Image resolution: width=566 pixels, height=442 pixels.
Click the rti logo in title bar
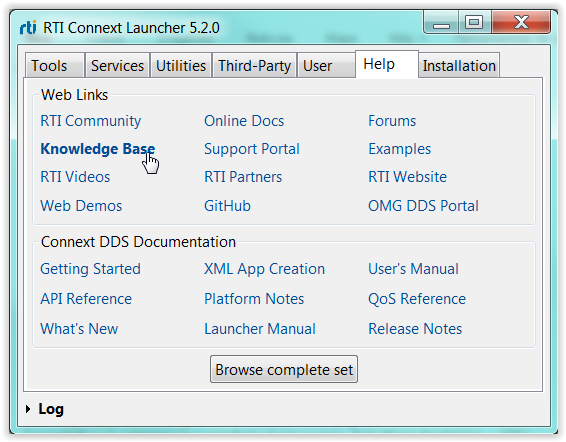28,28
